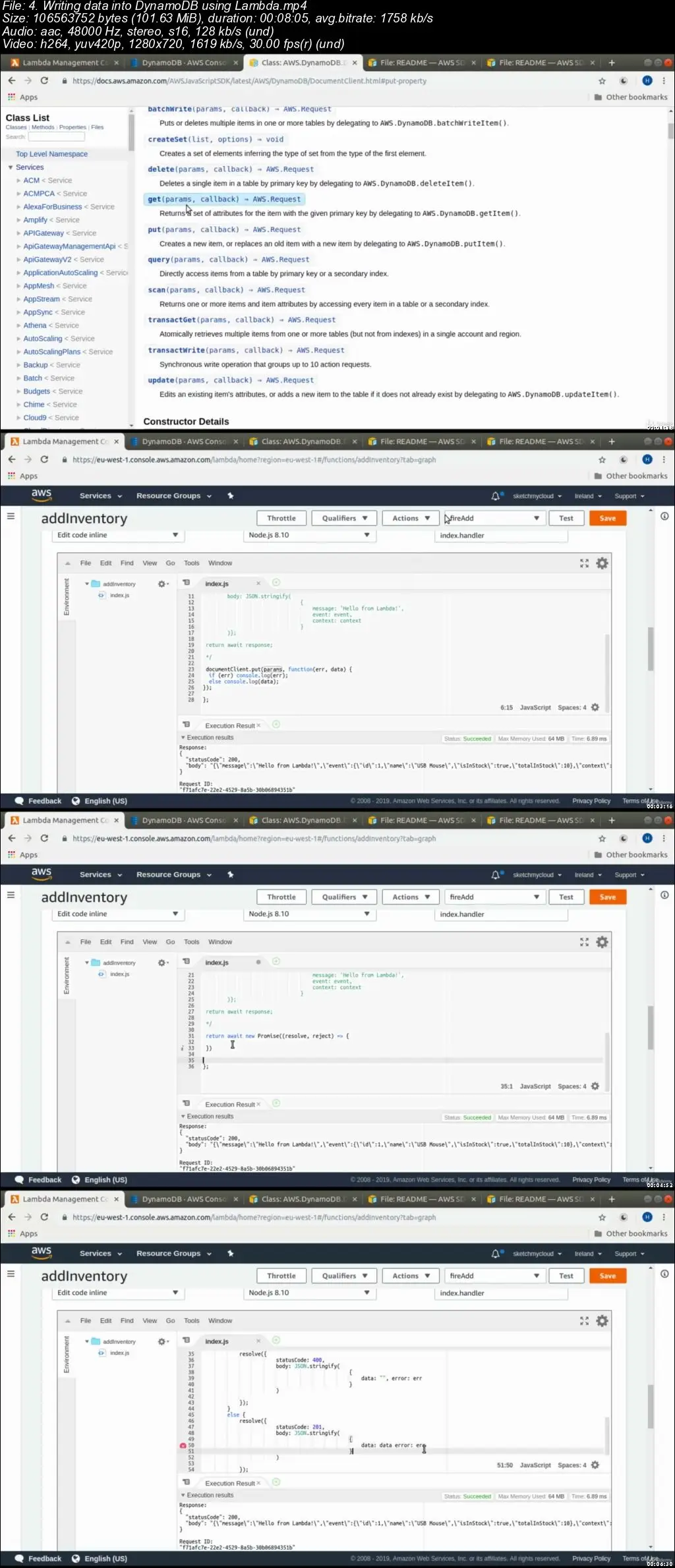This screenshot has width=675, height=1568.
Task: Open the environment gear menu in the second frame
Action: (163, 584)
